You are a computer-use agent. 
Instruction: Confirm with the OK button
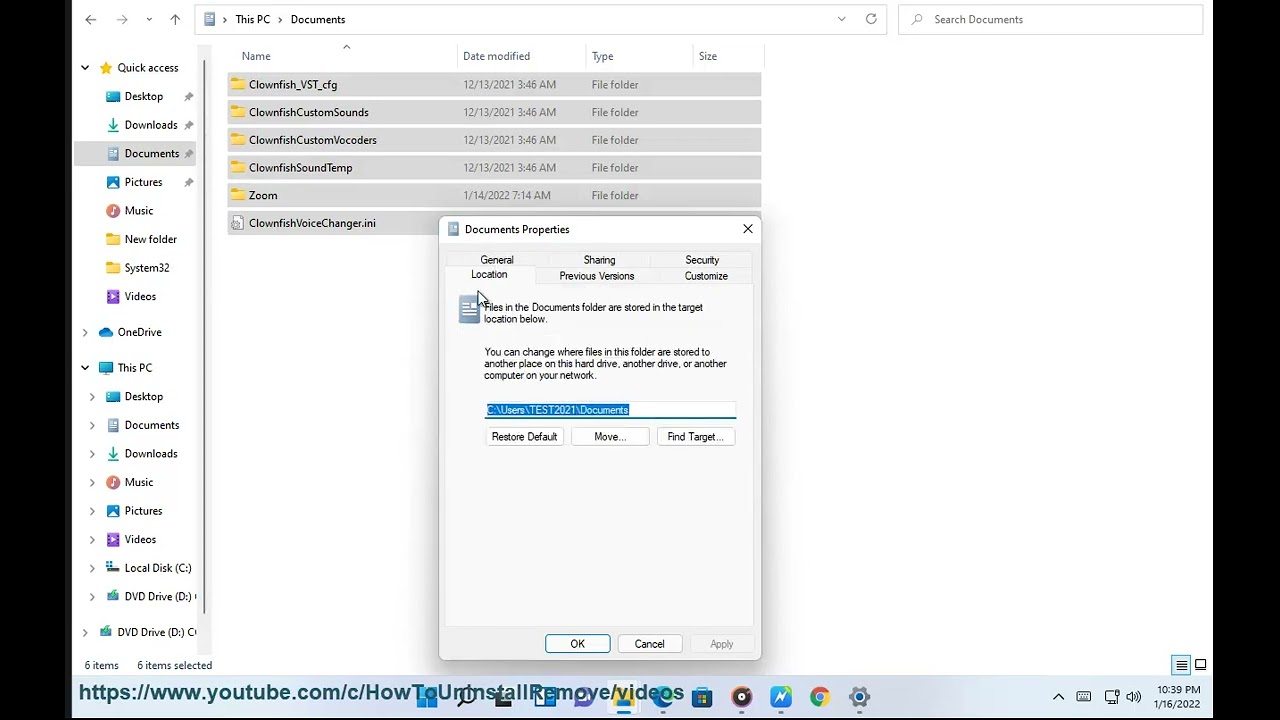577,644
